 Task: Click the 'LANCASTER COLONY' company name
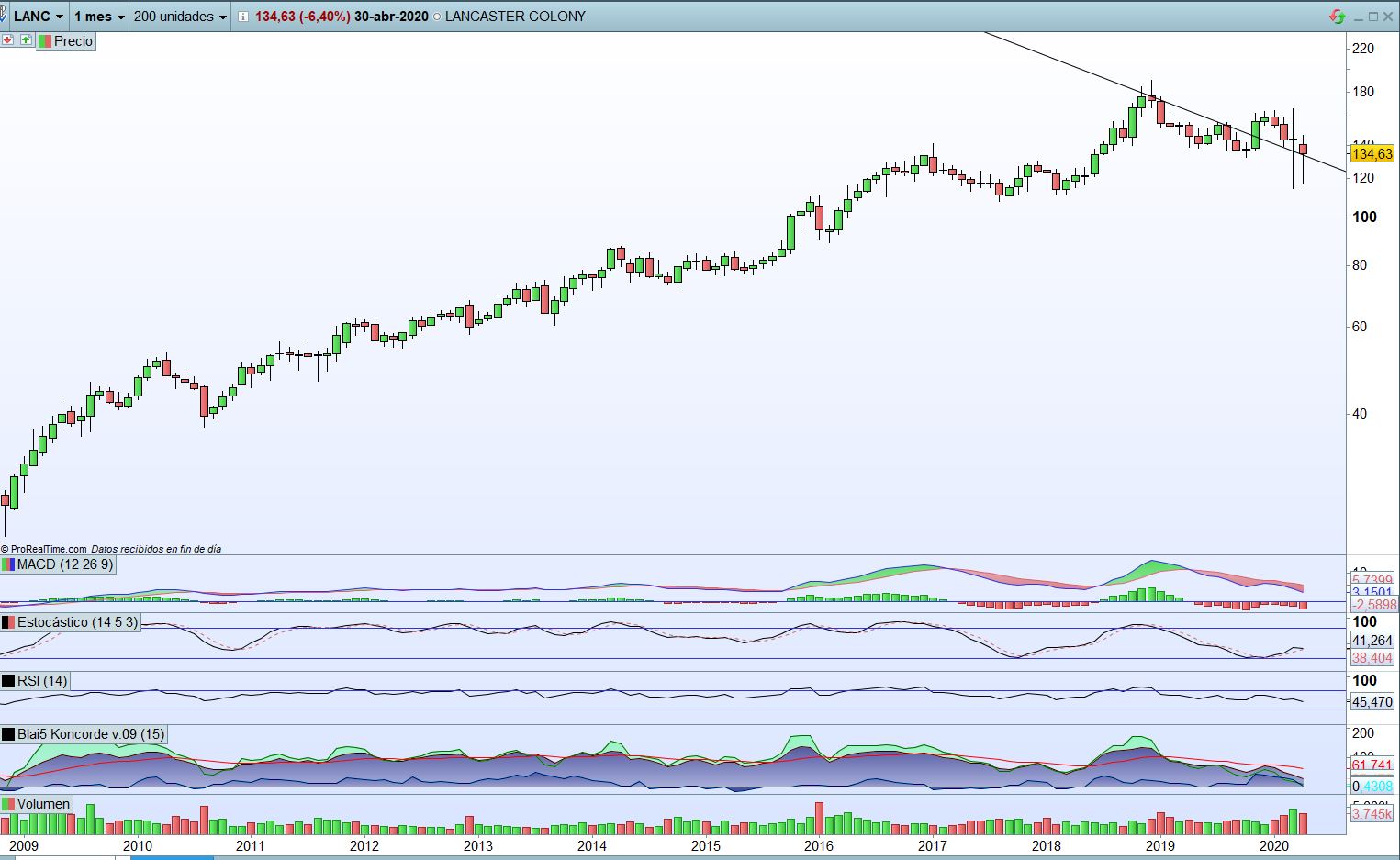[x=515, y=17]
